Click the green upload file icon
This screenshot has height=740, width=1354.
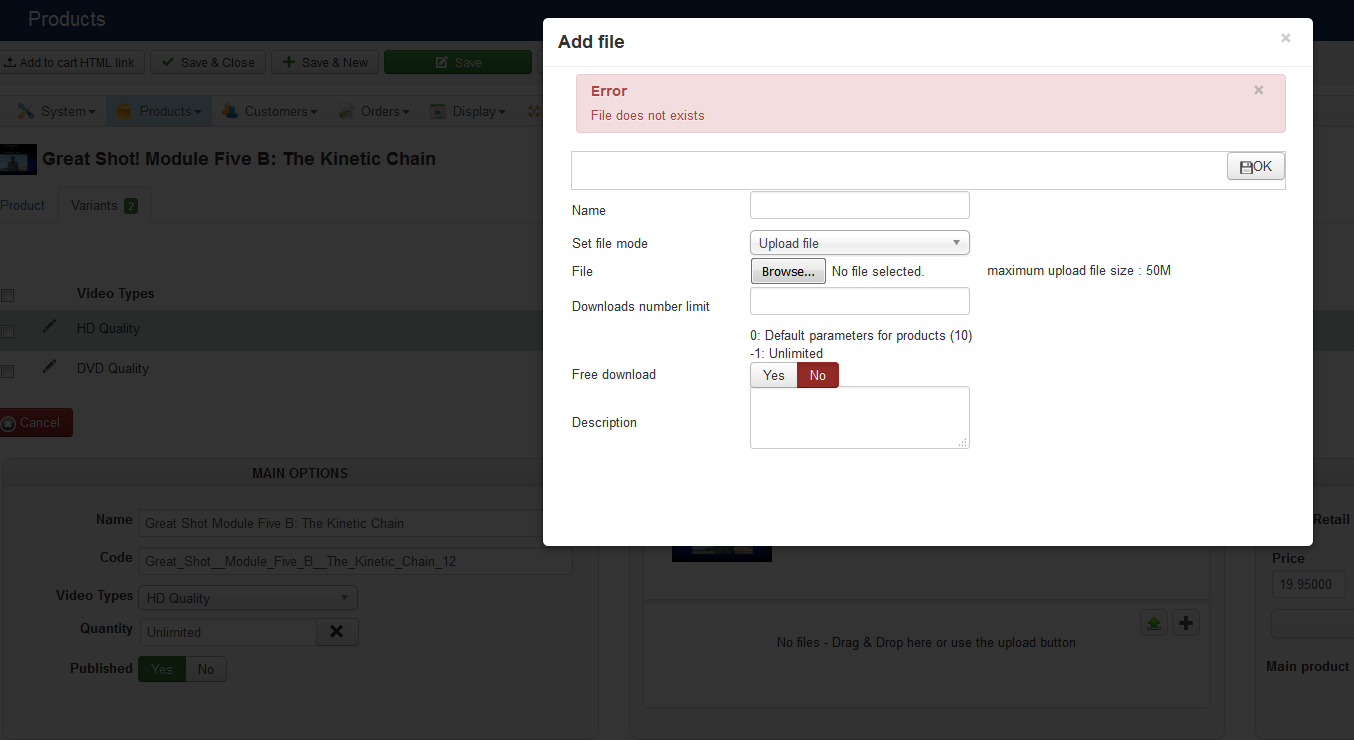coord(1154,623)
